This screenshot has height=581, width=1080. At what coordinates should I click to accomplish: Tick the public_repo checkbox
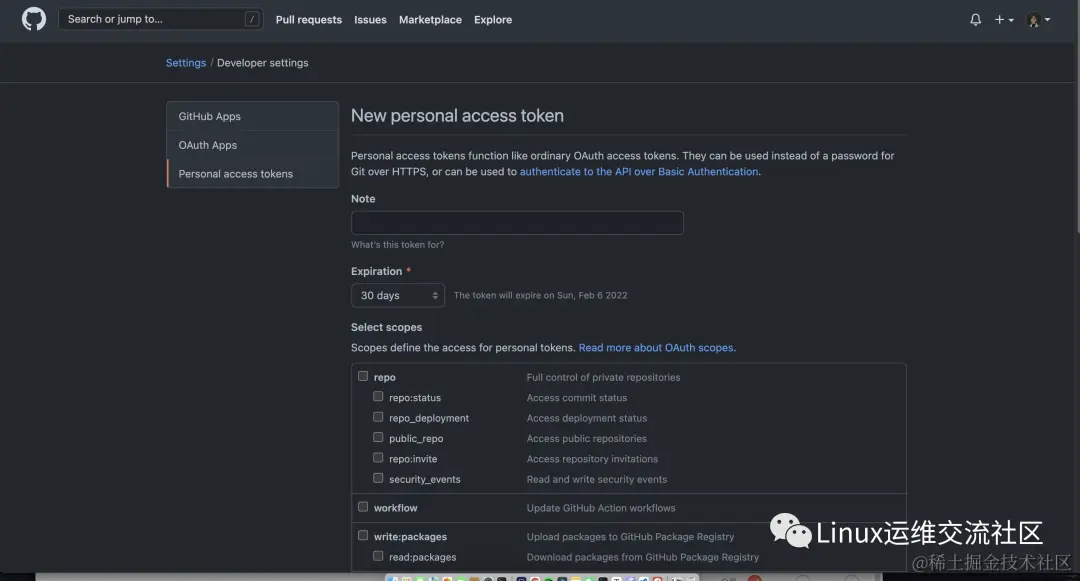(378, 438)
